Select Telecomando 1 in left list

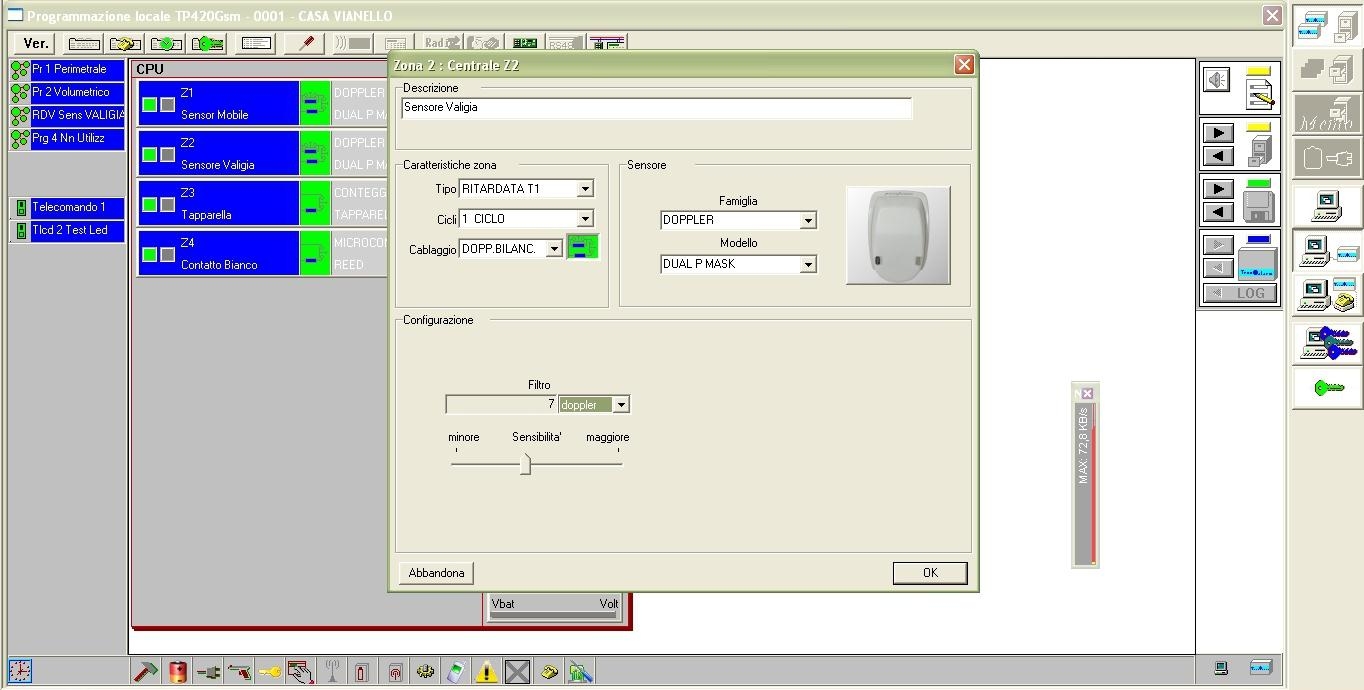68,207
